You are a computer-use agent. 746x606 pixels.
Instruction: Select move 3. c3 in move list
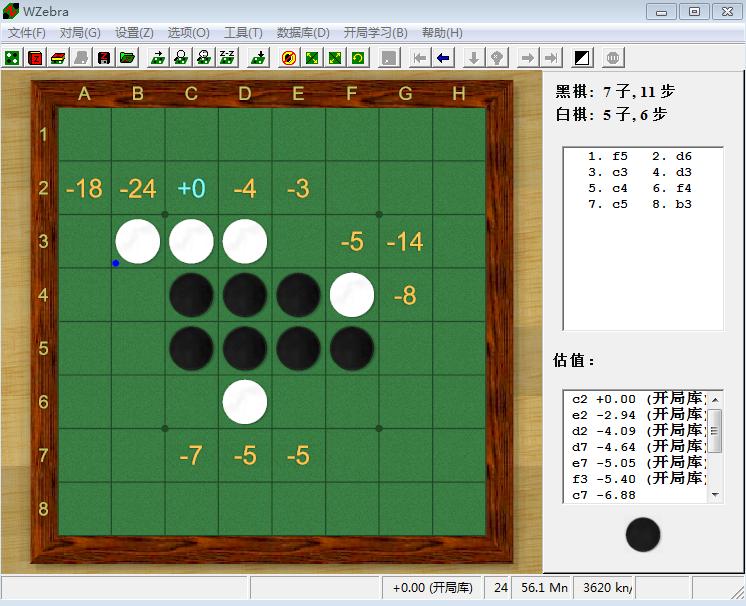coord(608,172)
